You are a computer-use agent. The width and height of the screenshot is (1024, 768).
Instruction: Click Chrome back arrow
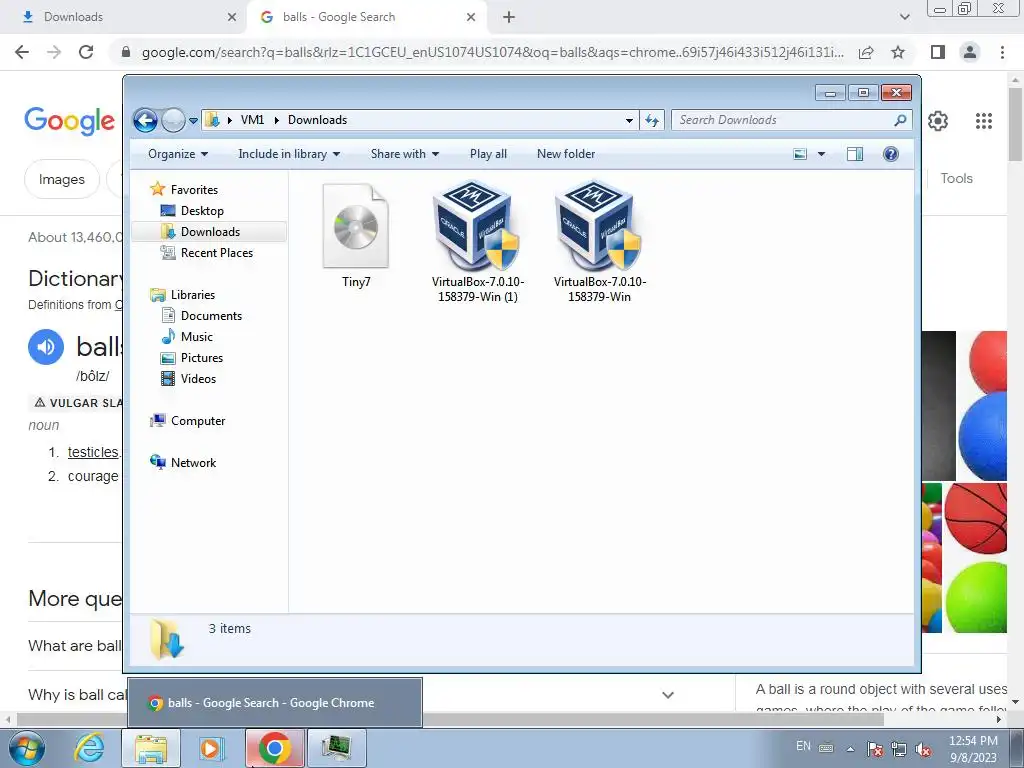[x=22, y=52]
